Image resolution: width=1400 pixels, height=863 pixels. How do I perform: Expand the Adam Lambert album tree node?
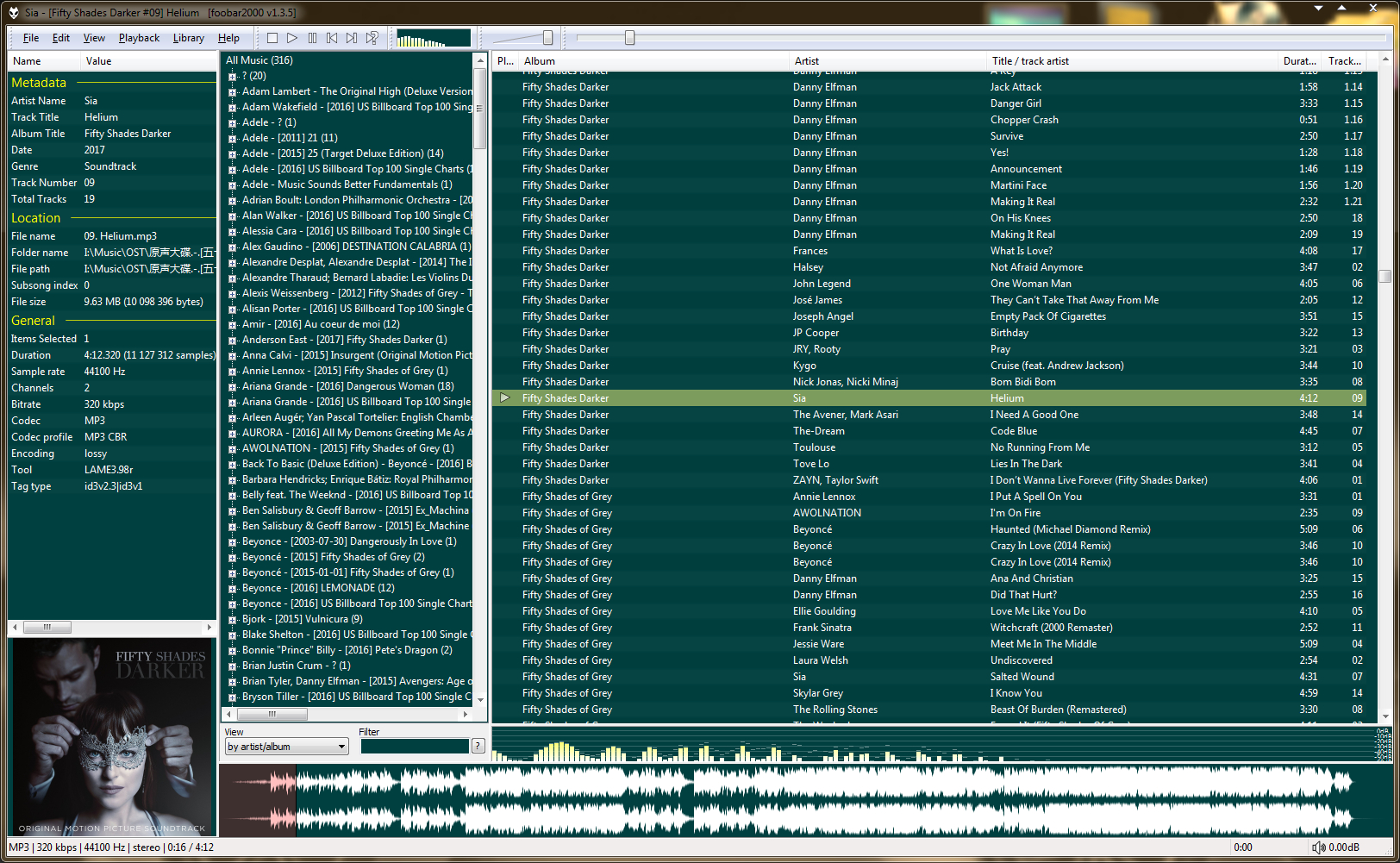[x=233, y=91]
